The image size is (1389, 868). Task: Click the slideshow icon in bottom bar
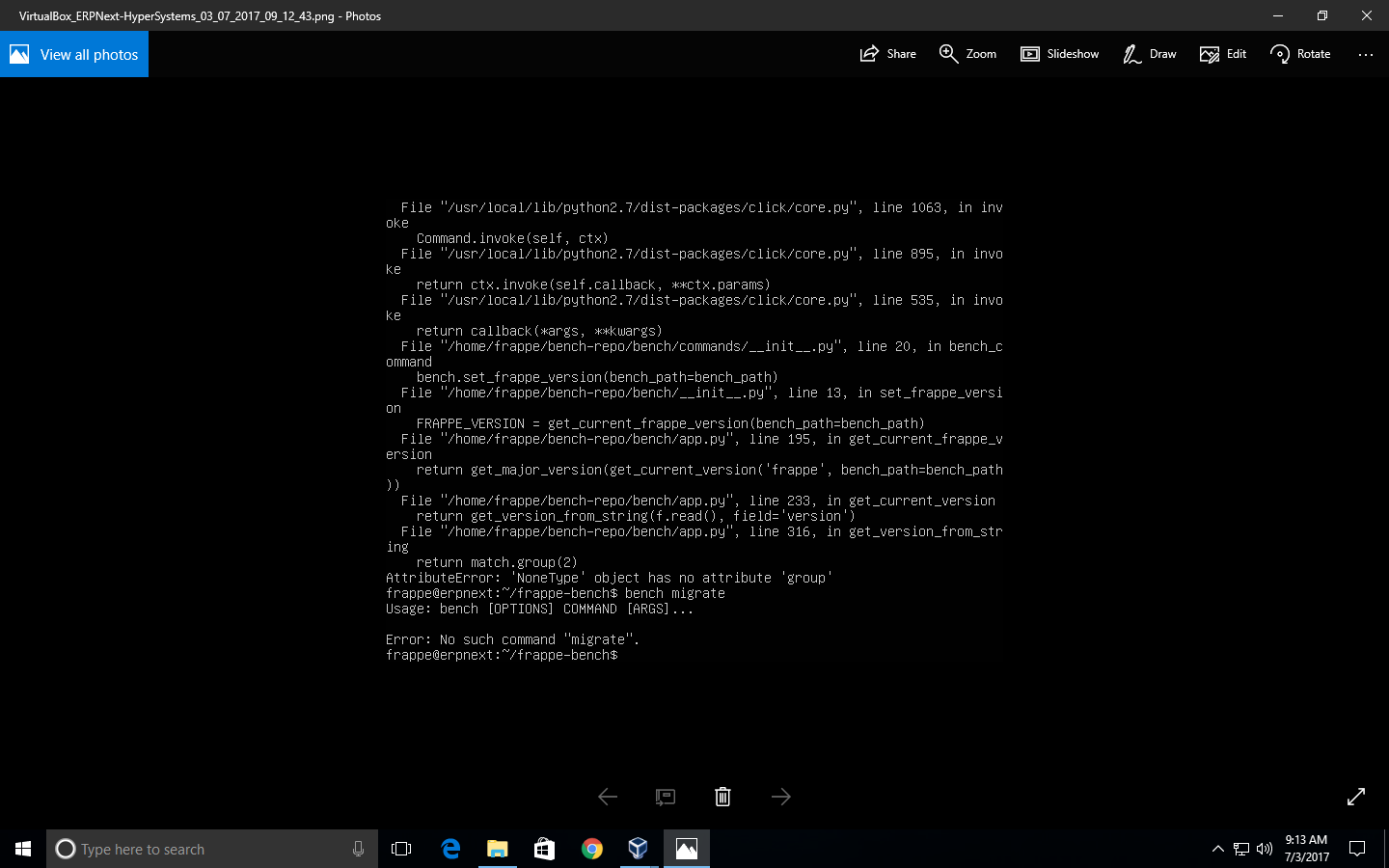pos(666,797)
